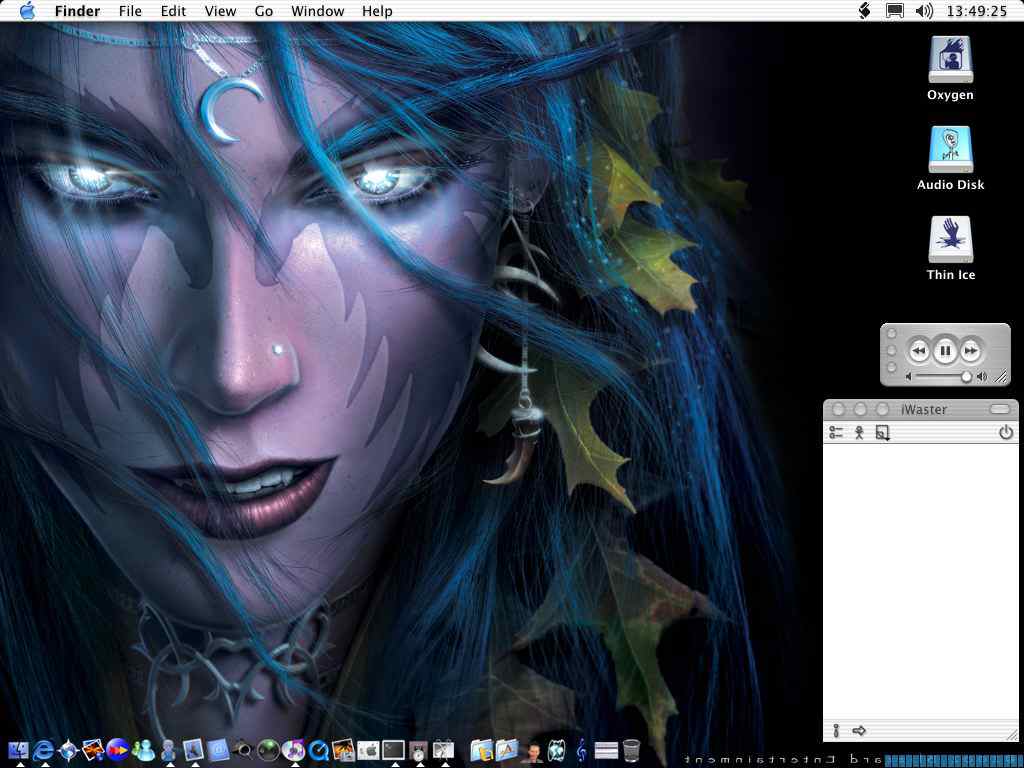Click the iWaster list options icon
The height and width of the screenshot is (768, 1024).
[x=836, y=432]
